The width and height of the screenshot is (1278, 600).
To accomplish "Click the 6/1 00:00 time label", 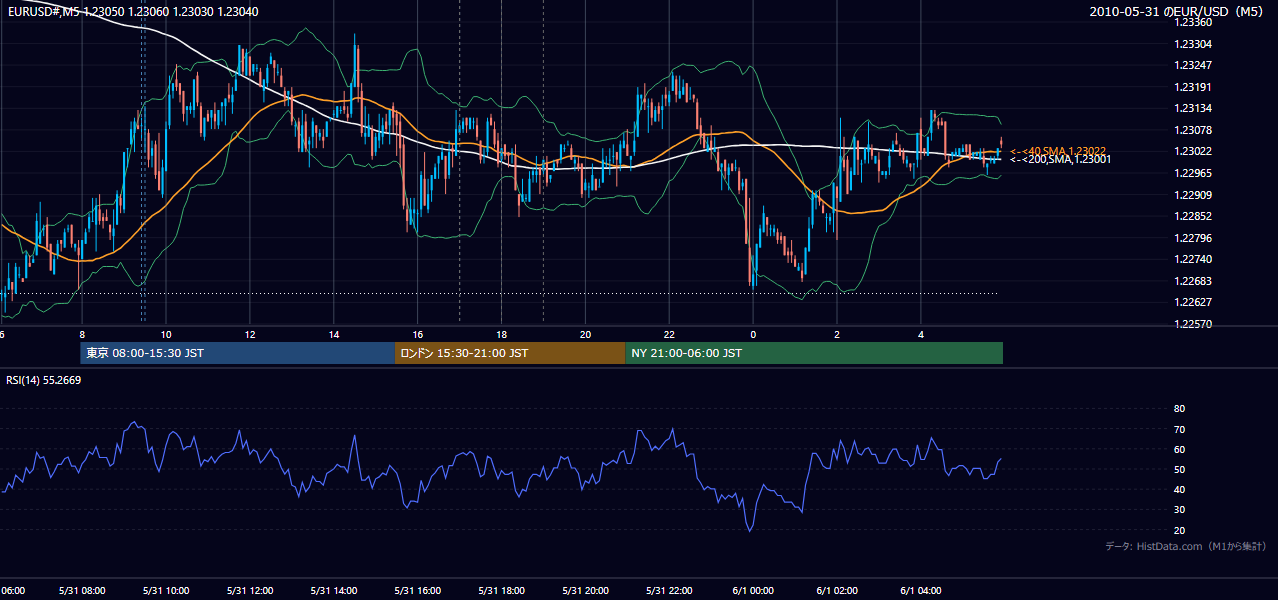I will tap(753, 591).
